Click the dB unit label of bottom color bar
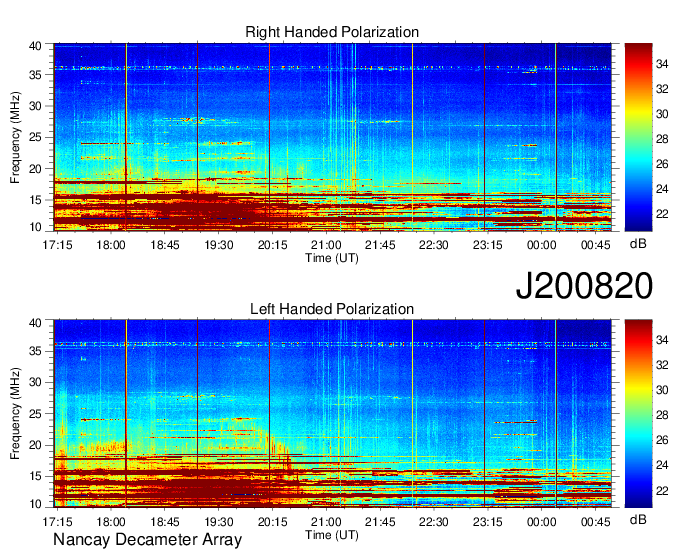Screen dimensions: 680x552 [x=638, y=519]
